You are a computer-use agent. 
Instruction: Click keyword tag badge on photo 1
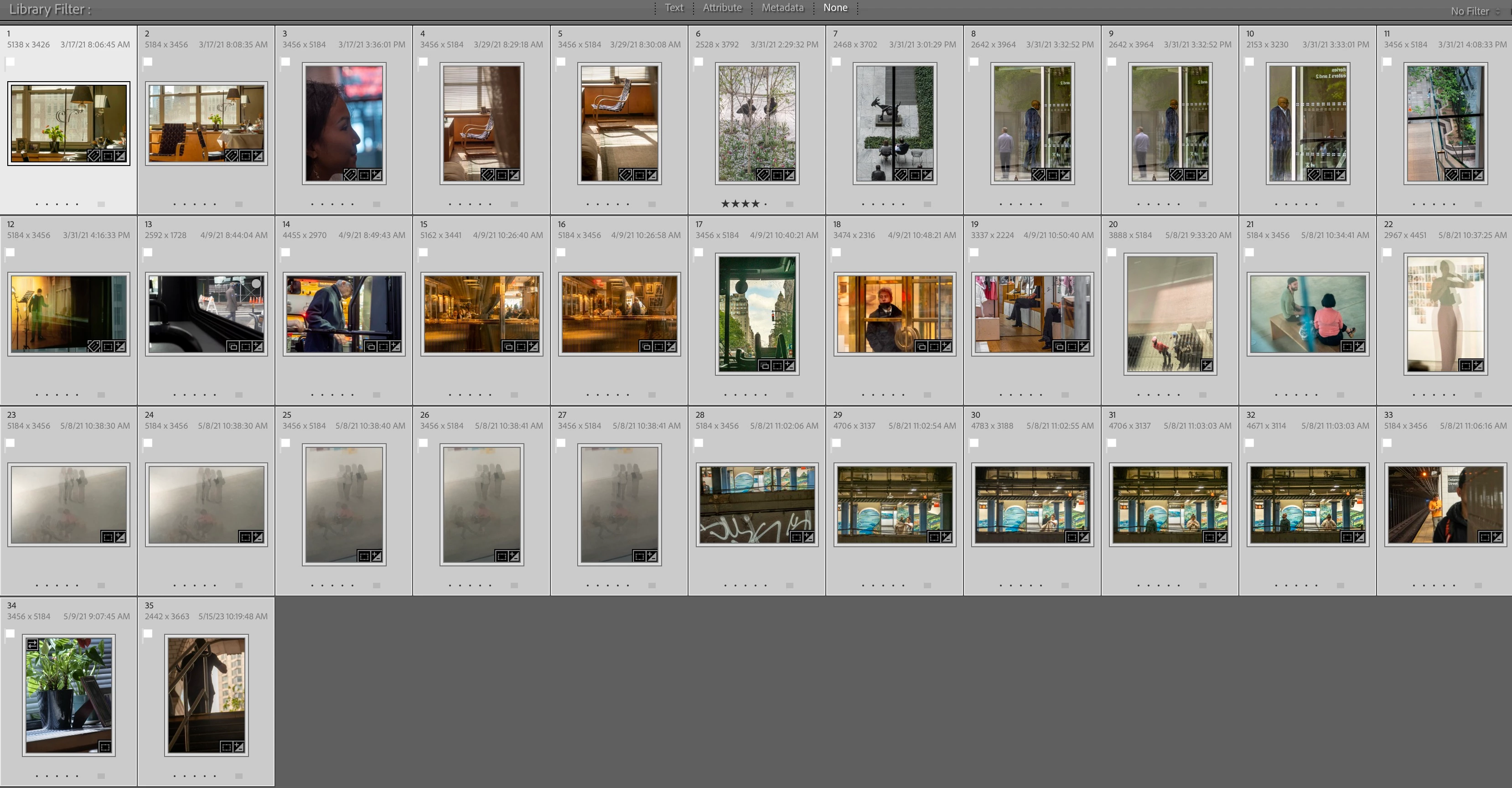(x=94, y=156)
